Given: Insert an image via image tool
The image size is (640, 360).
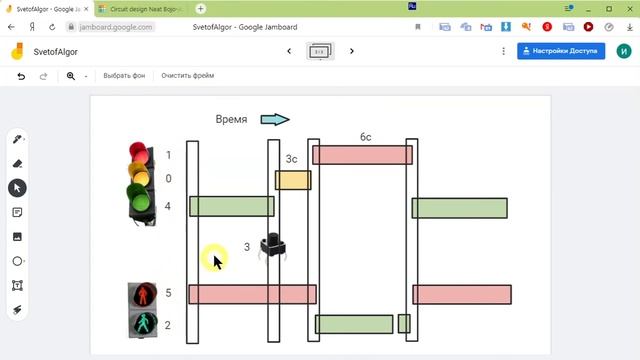Looking at the screenshot, I should click(x=17, y=237).
